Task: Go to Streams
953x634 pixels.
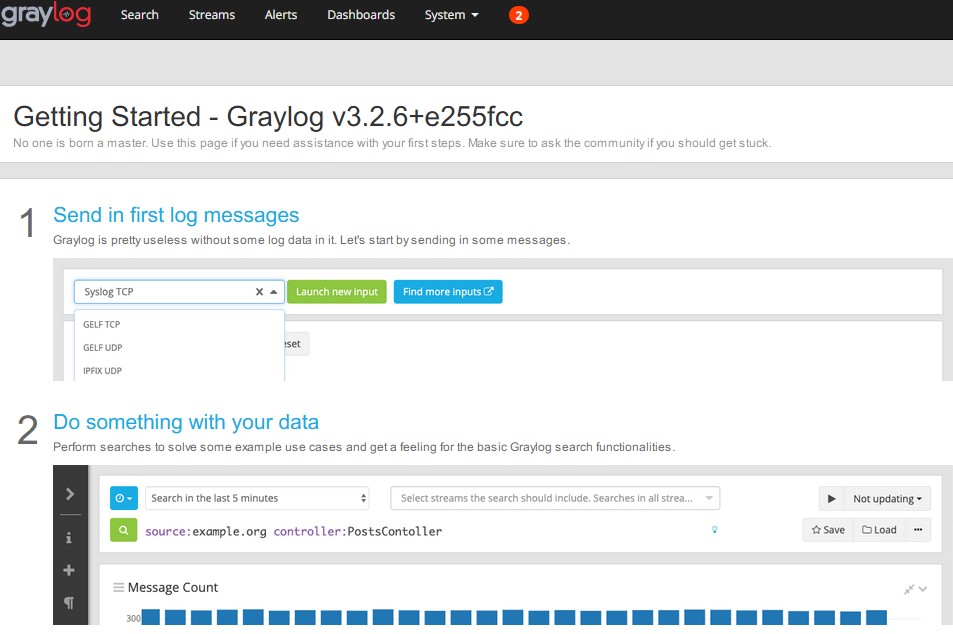Action: point(212,15)
